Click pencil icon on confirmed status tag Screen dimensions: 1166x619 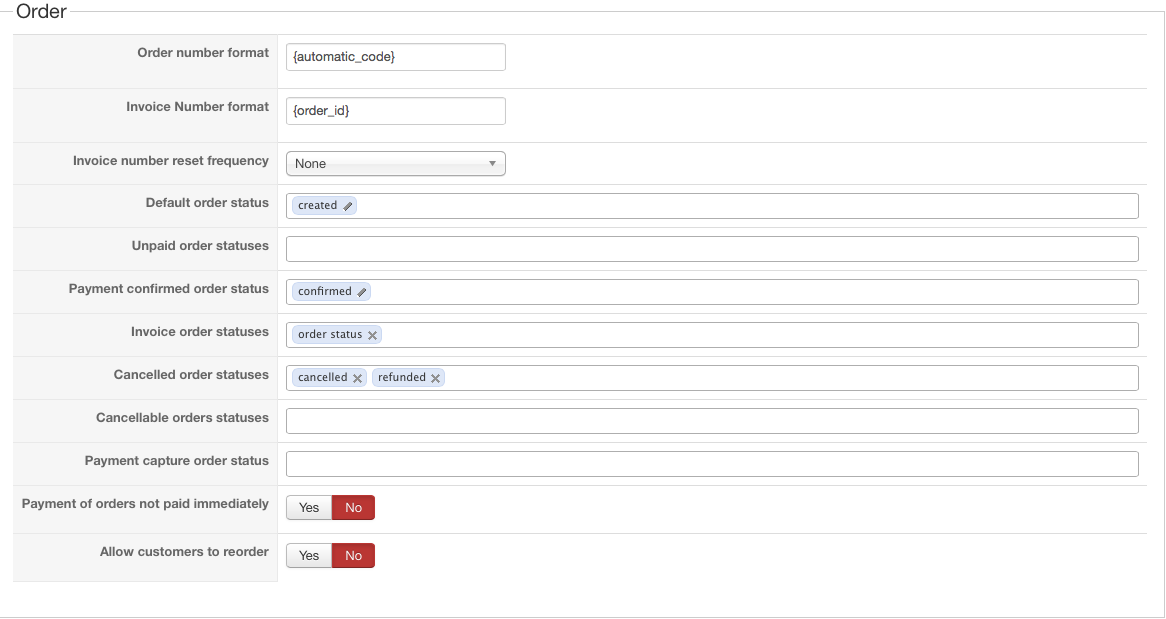(x=362, y=292)
